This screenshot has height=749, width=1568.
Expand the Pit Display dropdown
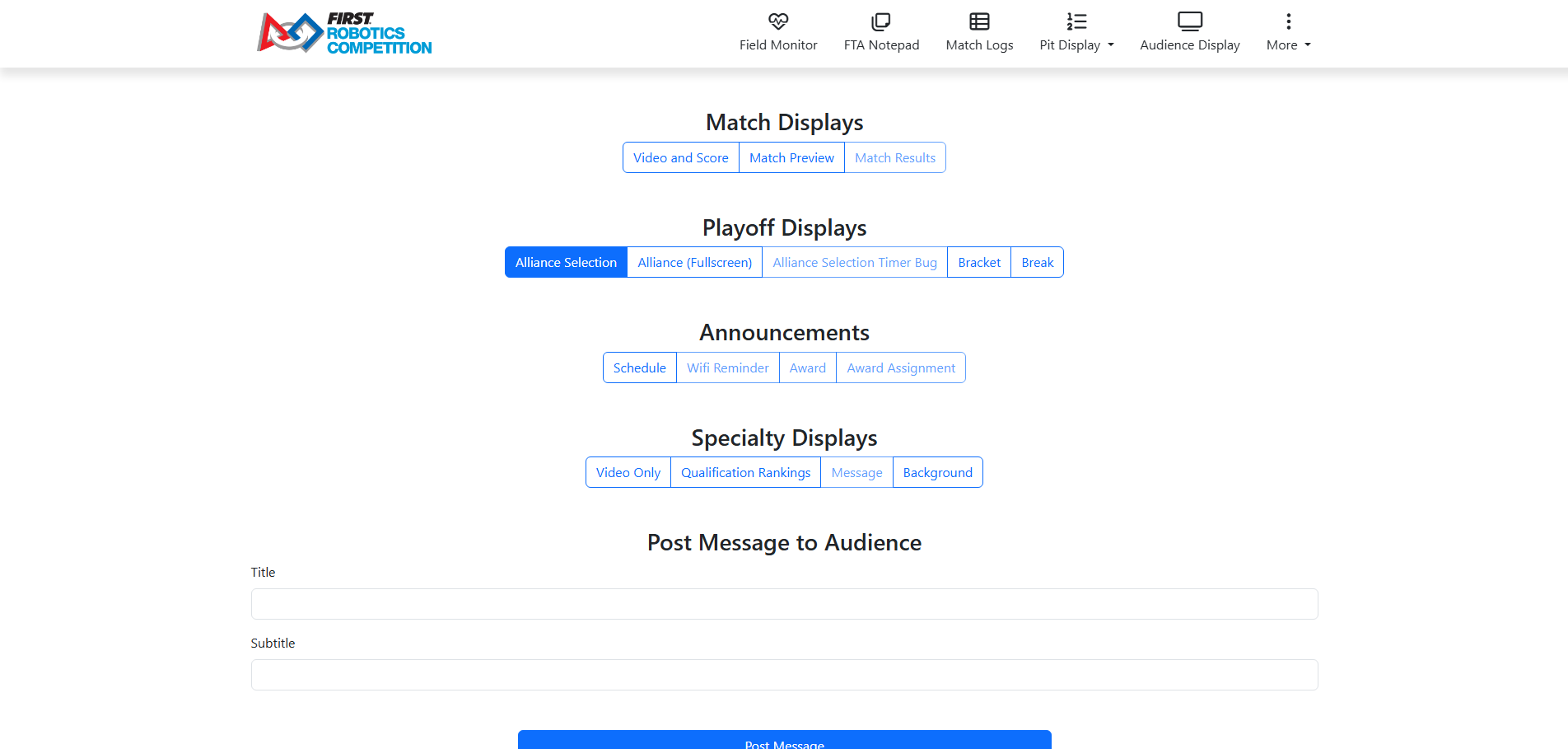coord(1076,44)
